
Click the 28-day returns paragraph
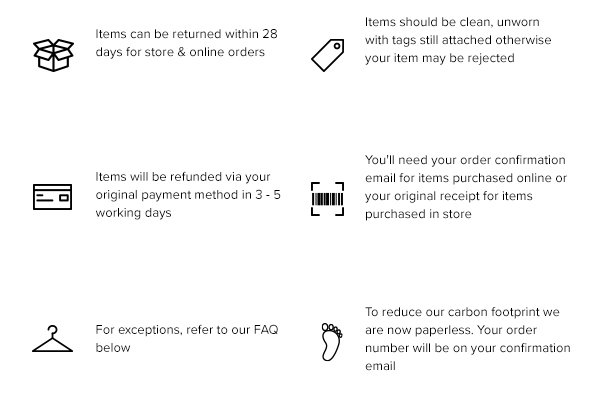point(187,42)
